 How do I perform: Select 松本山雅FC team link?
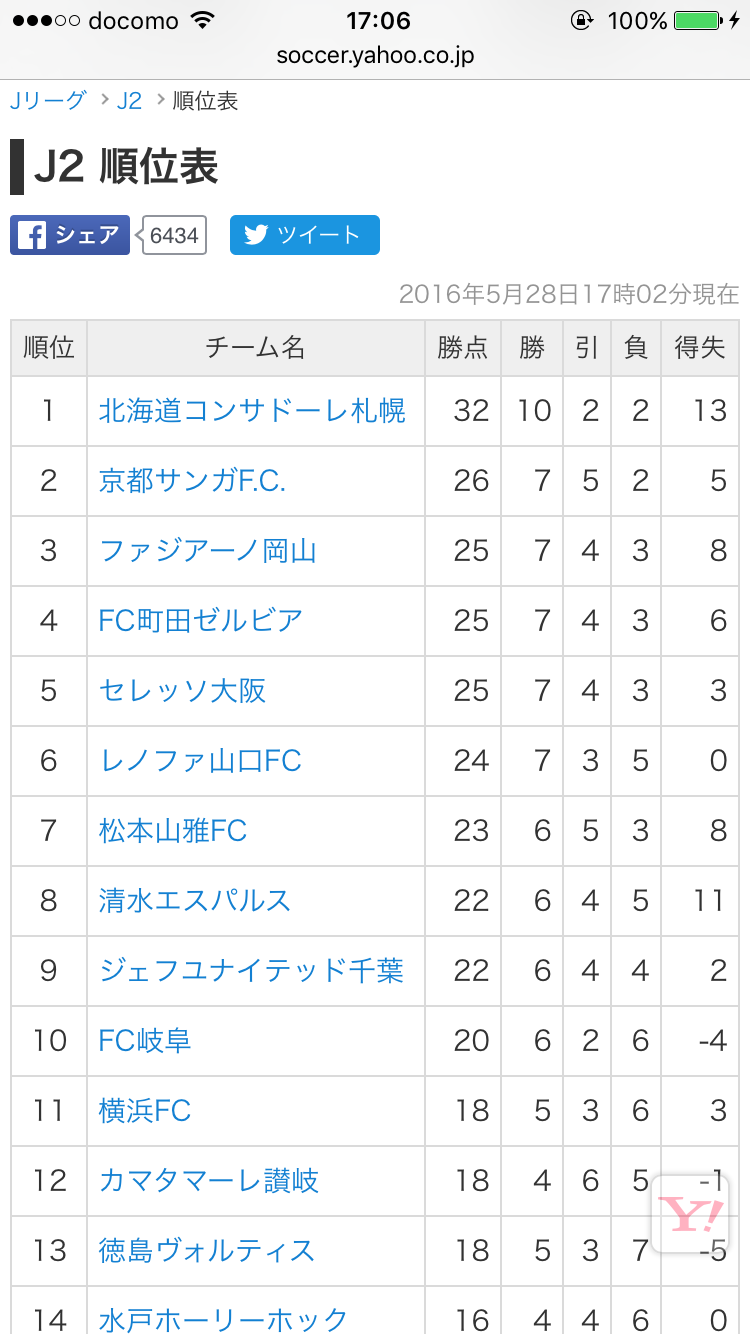[172, 831]
